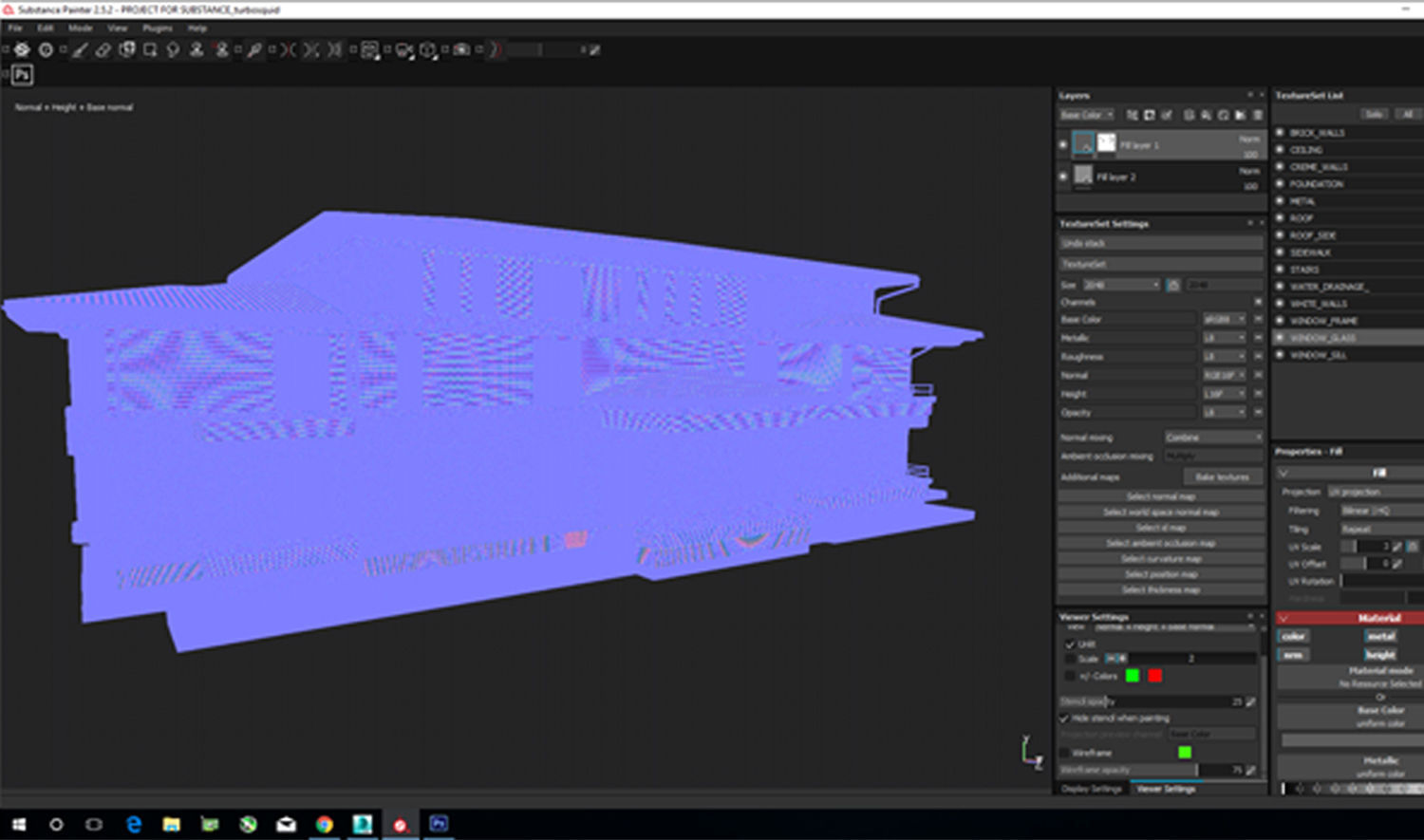
Task: Click the Bake textures button
Action: 1223,477
